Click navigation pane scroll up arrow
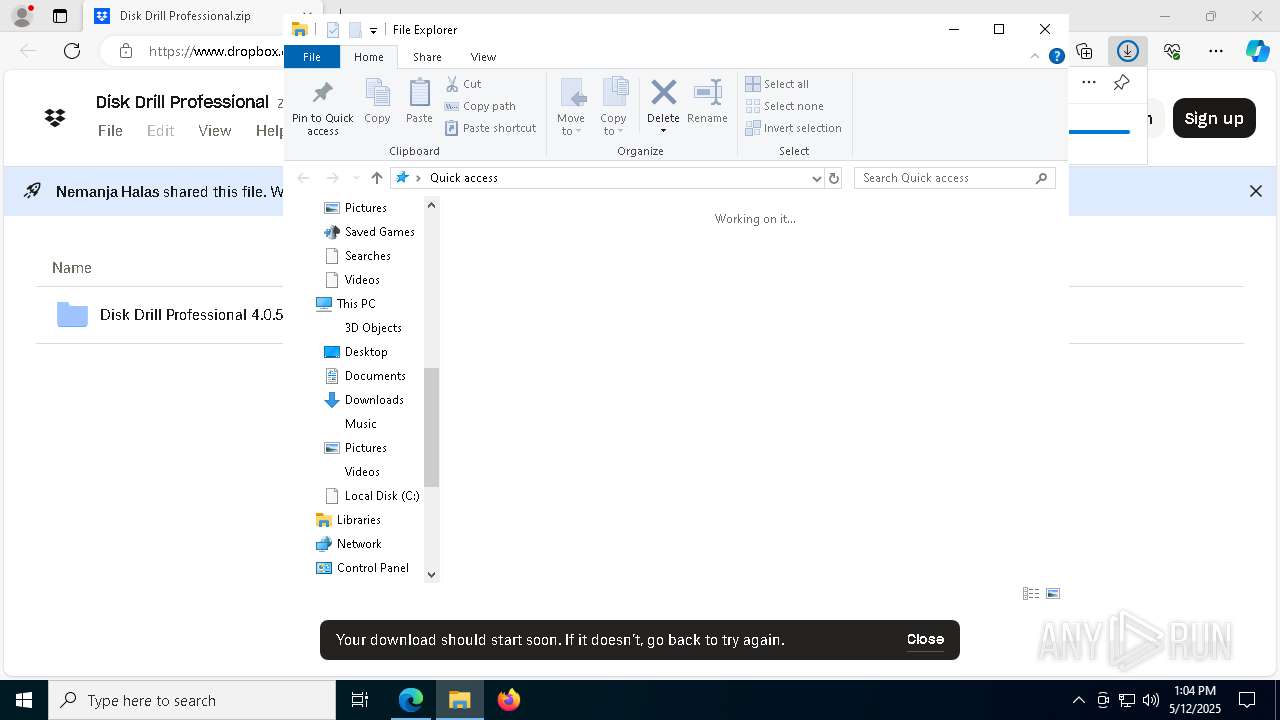1280x720 pixels. (x=431, y=205)
